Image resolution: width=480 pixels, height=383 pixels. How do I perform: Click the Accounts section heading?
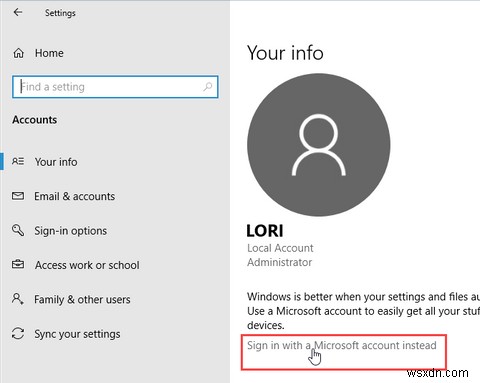click(35, 120)
